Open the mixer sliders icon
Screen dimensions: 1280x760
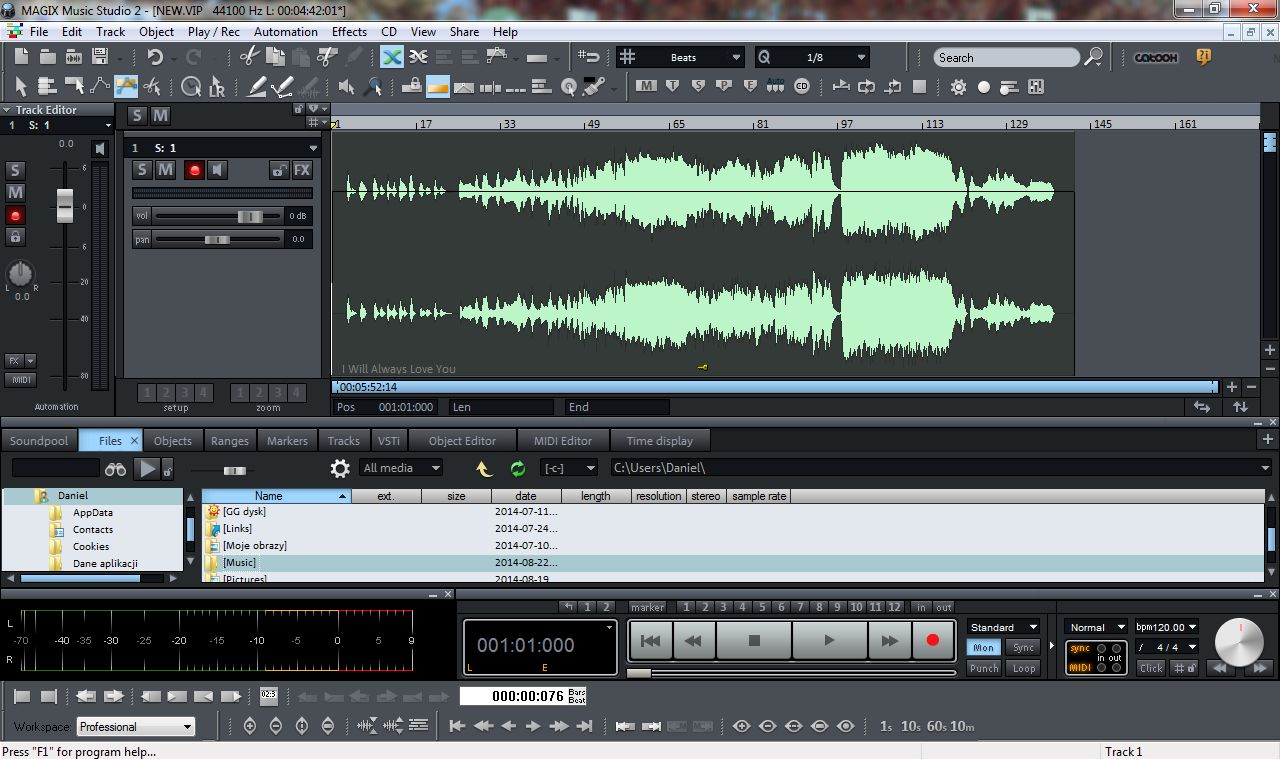(1035, 87)
